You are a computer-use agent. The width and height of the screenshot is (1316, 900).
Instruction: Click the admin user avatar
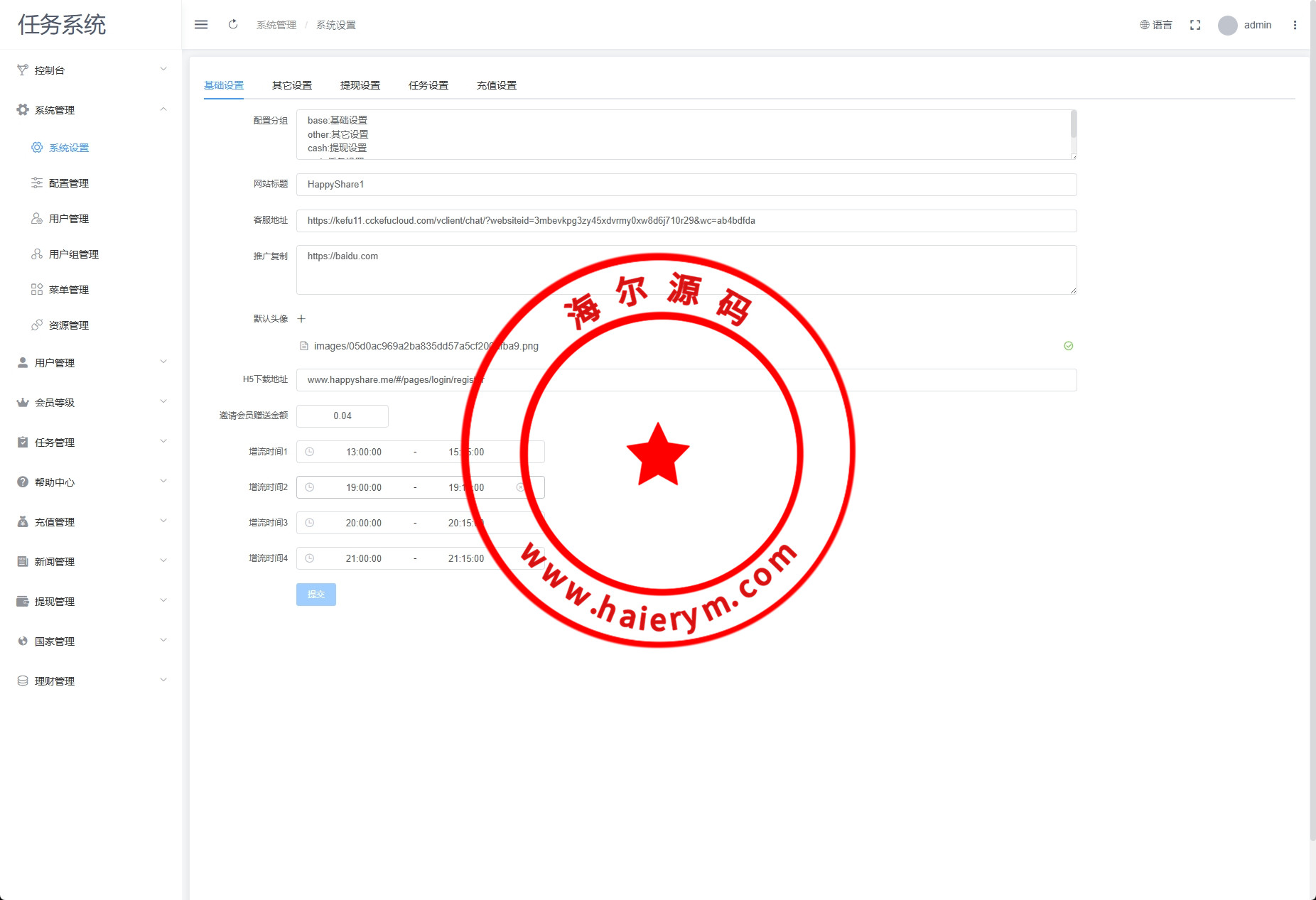pyautogui.click(x=1227, y=26)
